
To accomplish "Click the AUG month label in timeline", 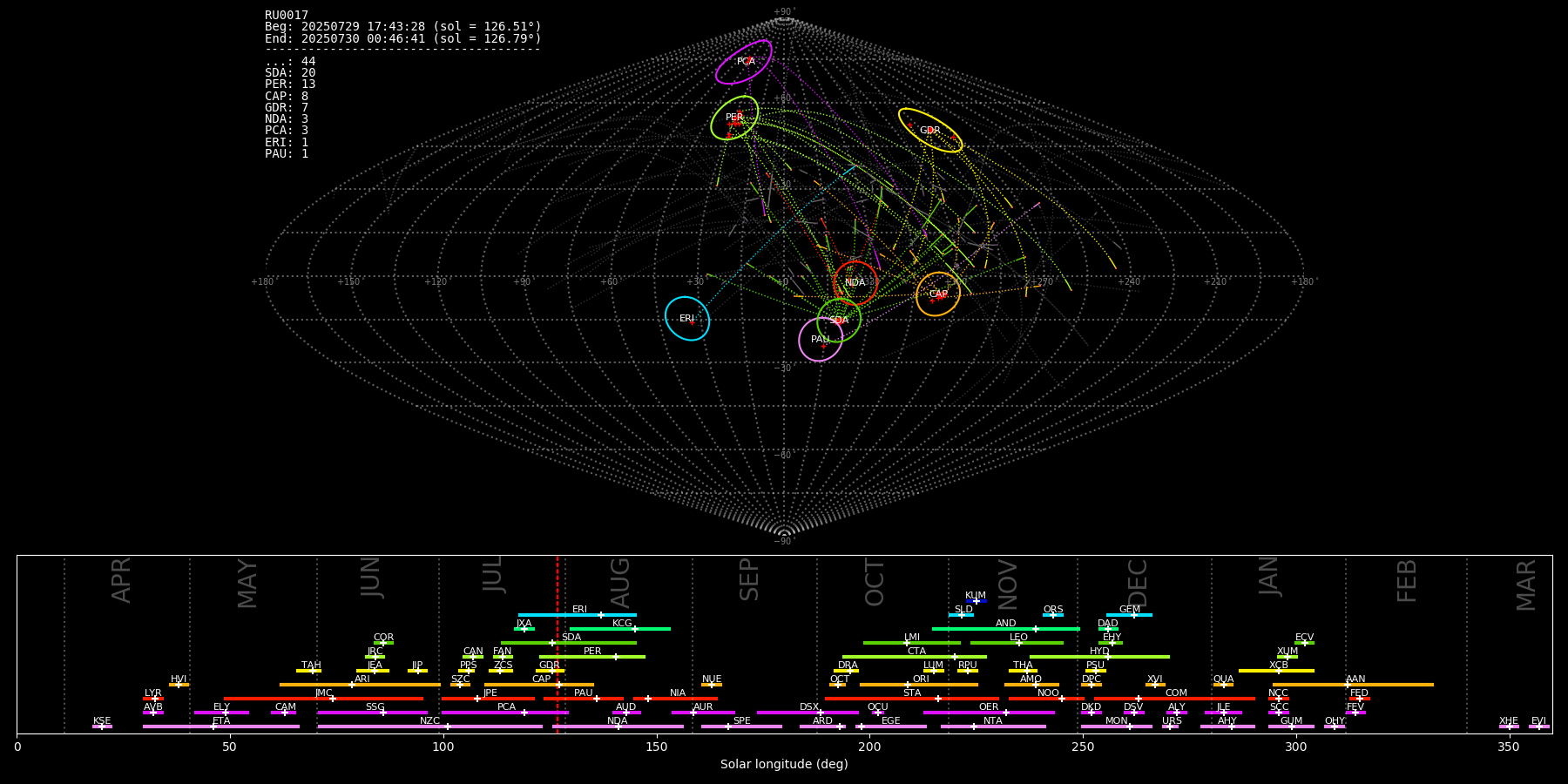I will pos(620,584).
